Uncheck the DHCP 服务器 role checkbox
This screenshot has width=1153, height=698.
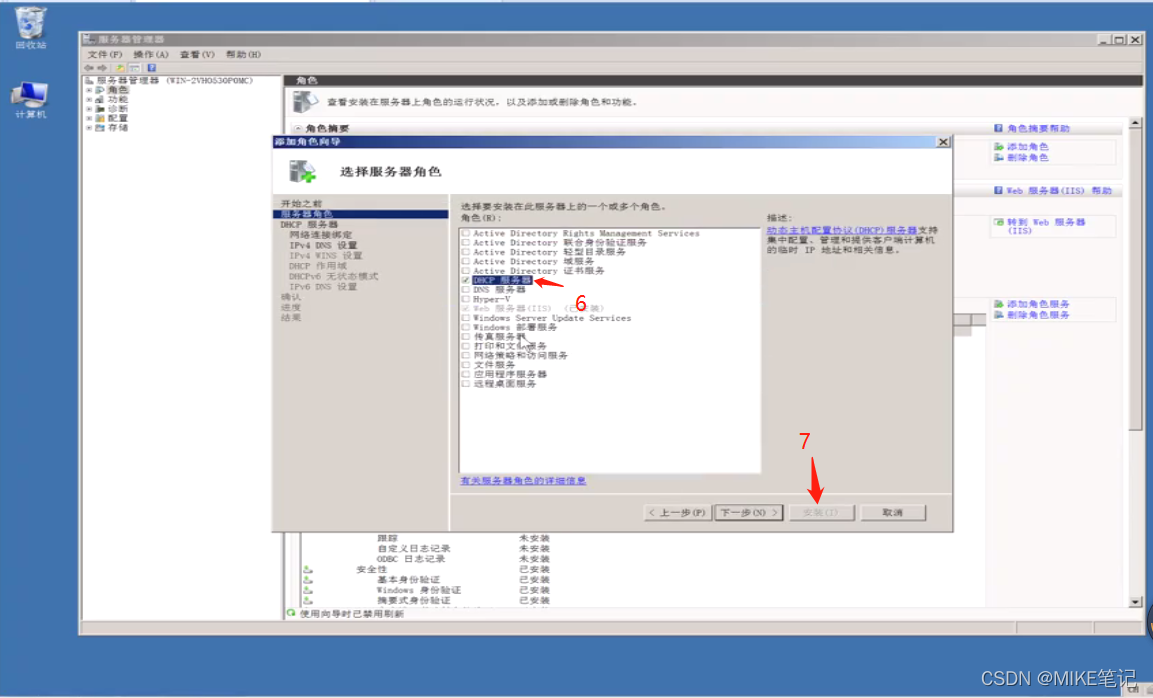pos(465,280)
